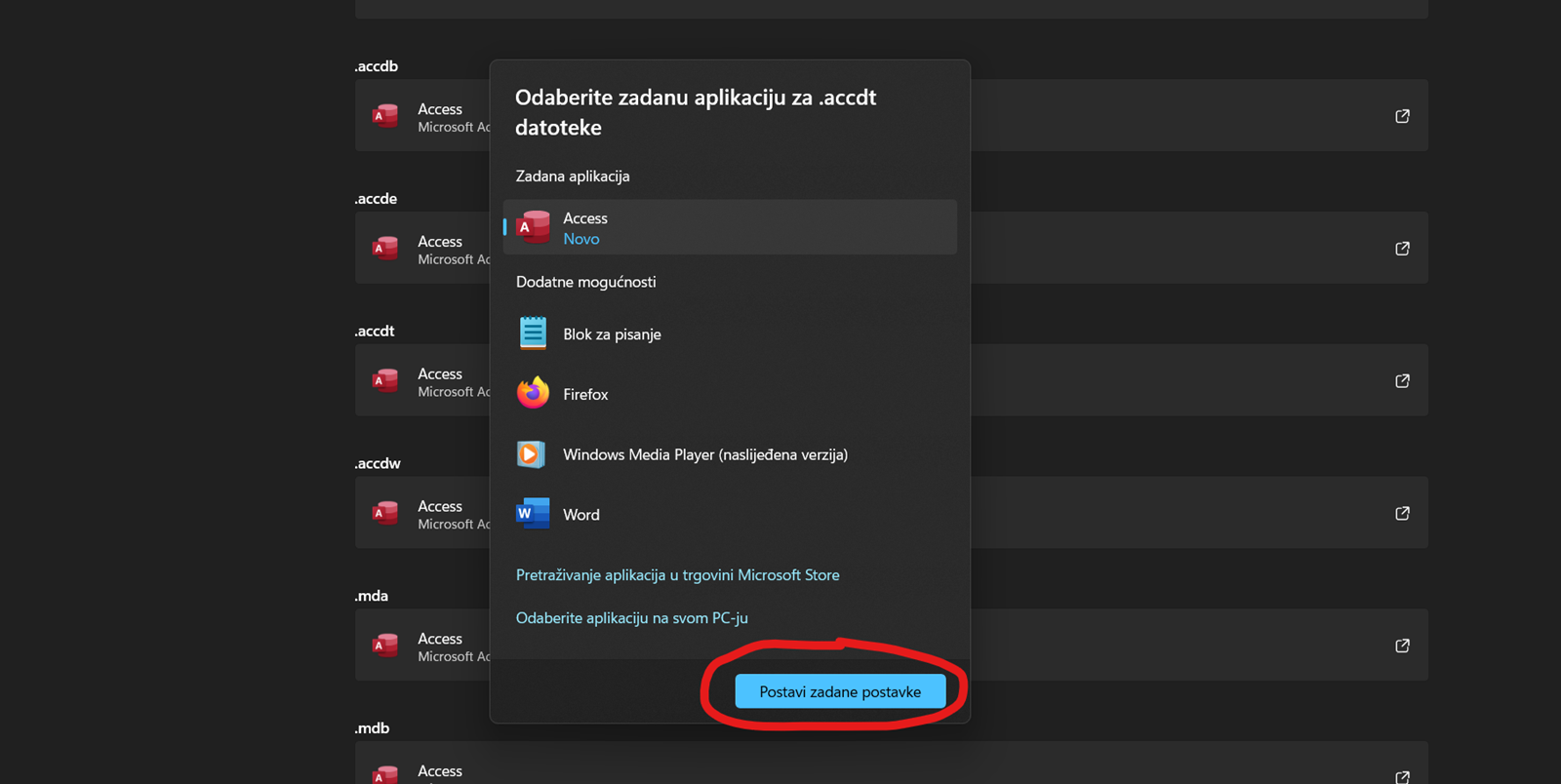Pick Windows Media Player (naslijeđena verzija)

click(730, 454)
